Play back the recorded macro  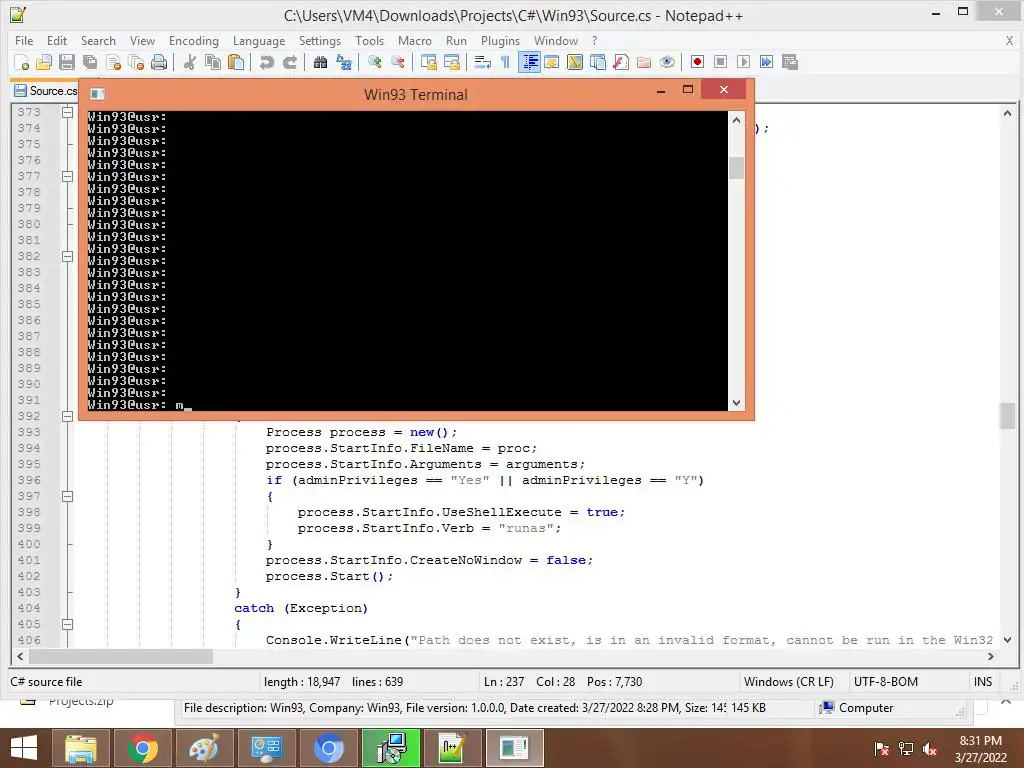(x=743, y=62)
